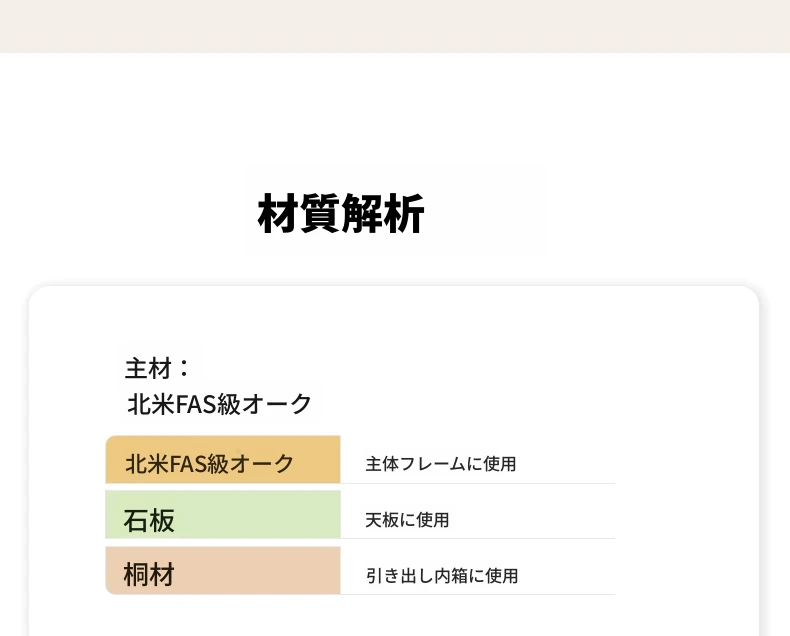Screen dimensions: 790x636
Task: Click 北米FAS級オーク text under 主材
Action: tap(219, 404)
